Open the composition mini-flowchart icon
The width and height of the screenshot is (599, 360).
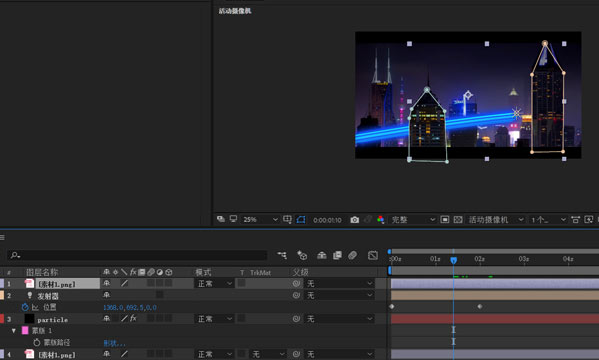point(282,255)
